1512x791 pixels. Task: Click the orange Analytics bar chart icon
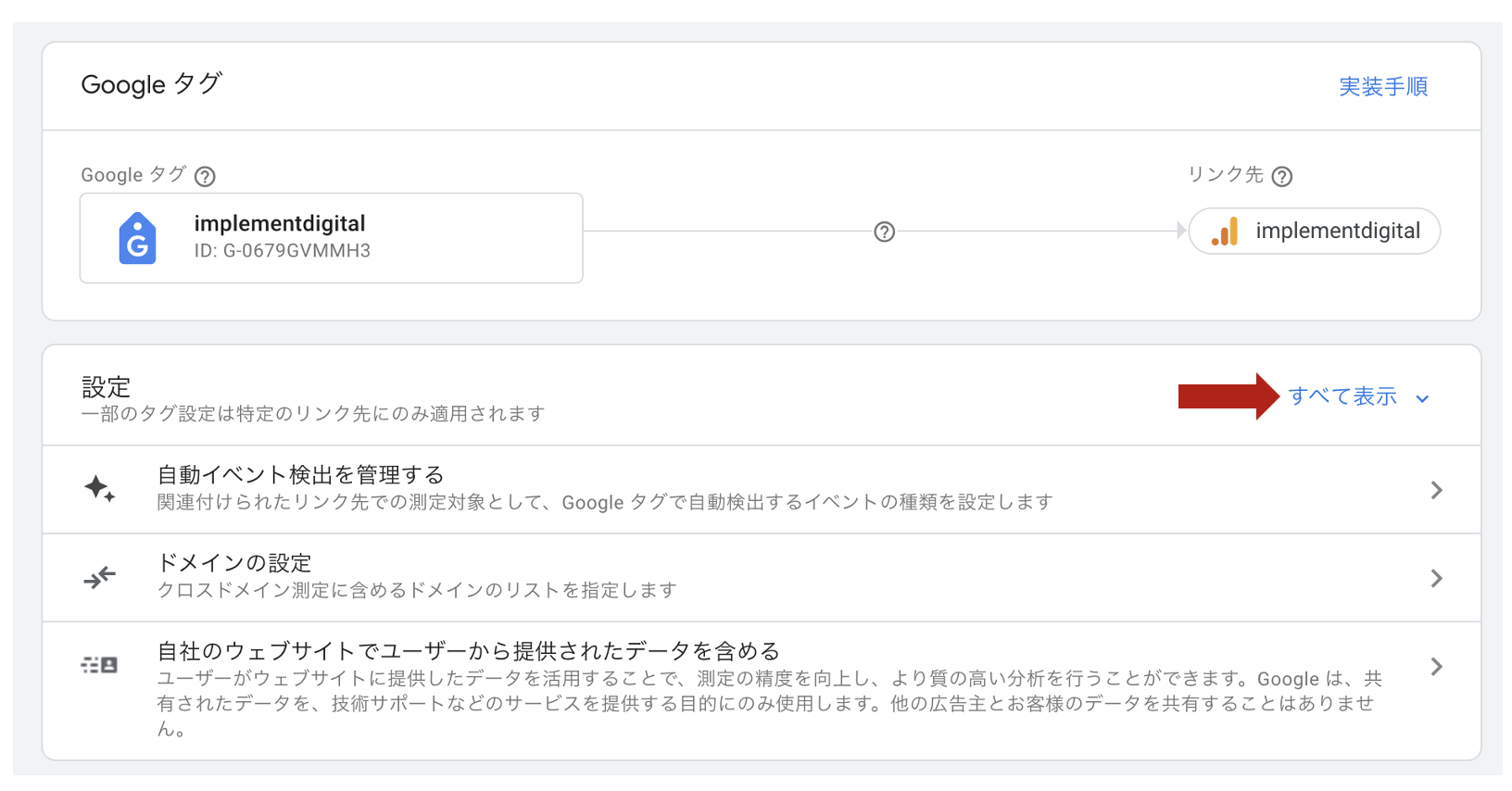point(1225,232)
